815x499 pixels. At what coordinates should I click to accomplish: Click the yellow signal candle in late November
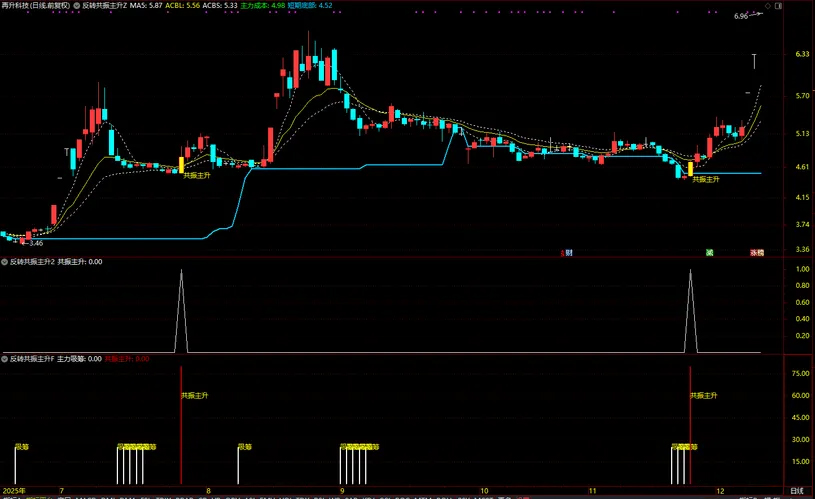point(690,168)
